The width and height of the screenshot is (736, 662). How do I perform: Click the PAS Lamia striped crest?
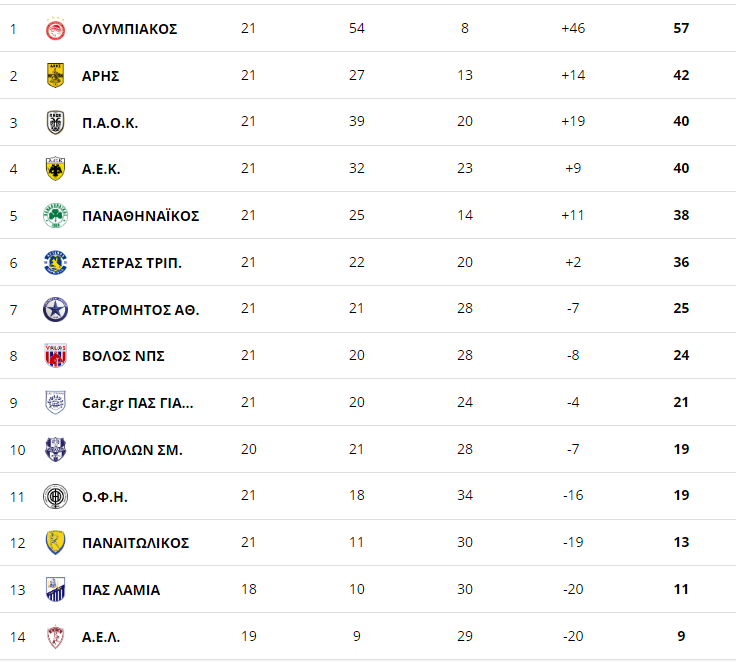pos(55,589)
